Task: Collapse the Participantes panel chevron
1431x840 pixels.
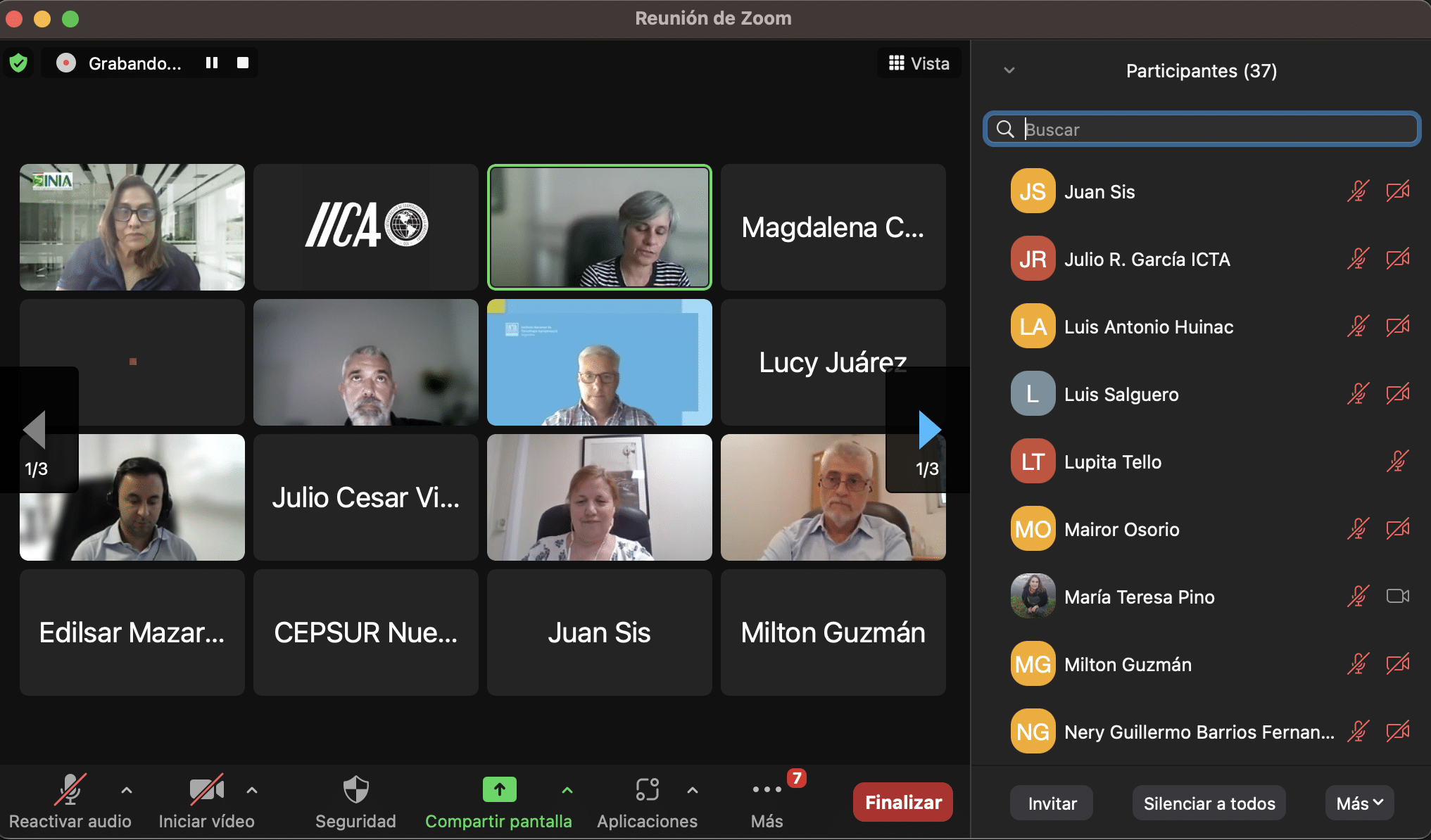Action: coord(1009,70)
